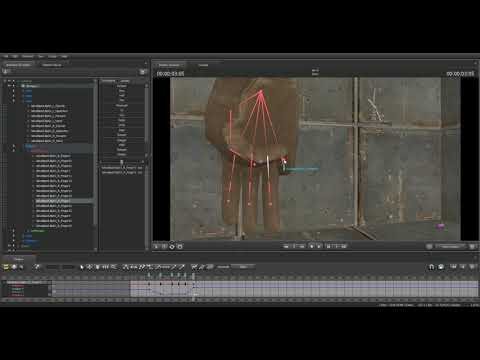The image size is (480, 360).
Task: Switch to the Console tab
Action: [203, 65]
